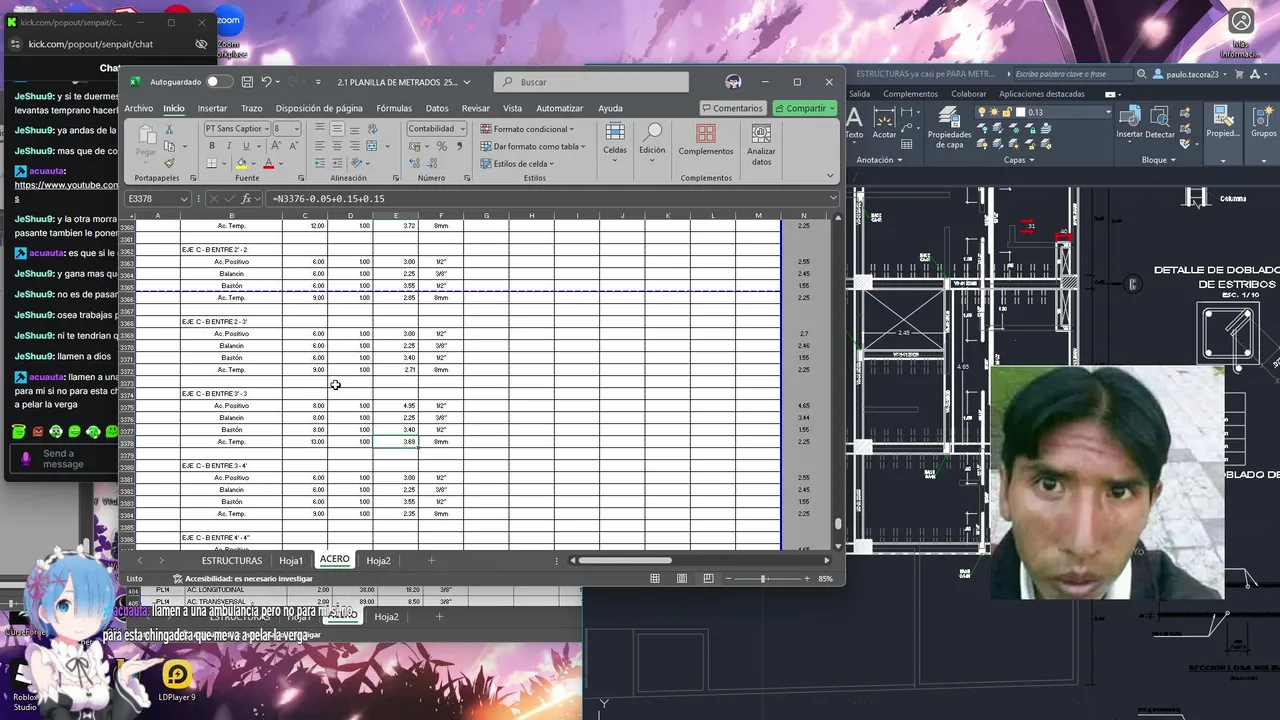Screen dimensions: 1280x720
Task: Toggle the Autoguardado switch in Excel
Action: [220, 82]
